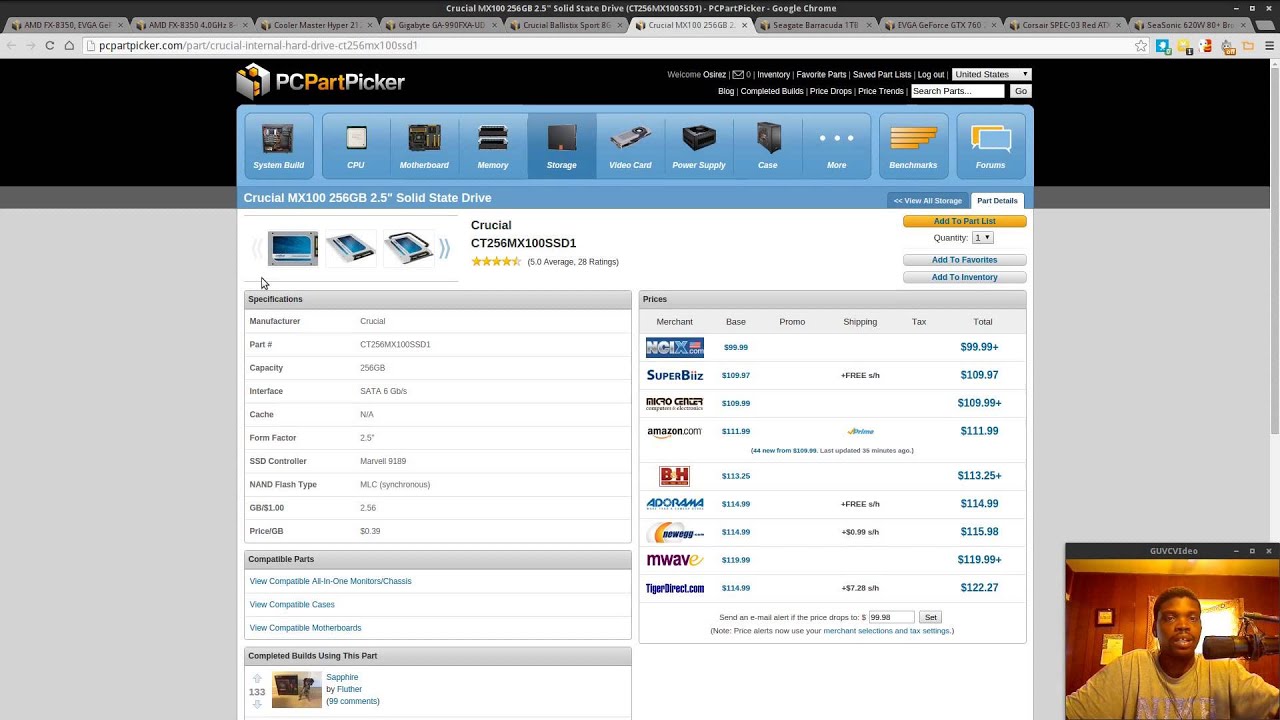This screenshot has height=720, width=1280.
Task: Switch to the Corsair SPEC-03 Red tab
Action: tap(1064, 25)
